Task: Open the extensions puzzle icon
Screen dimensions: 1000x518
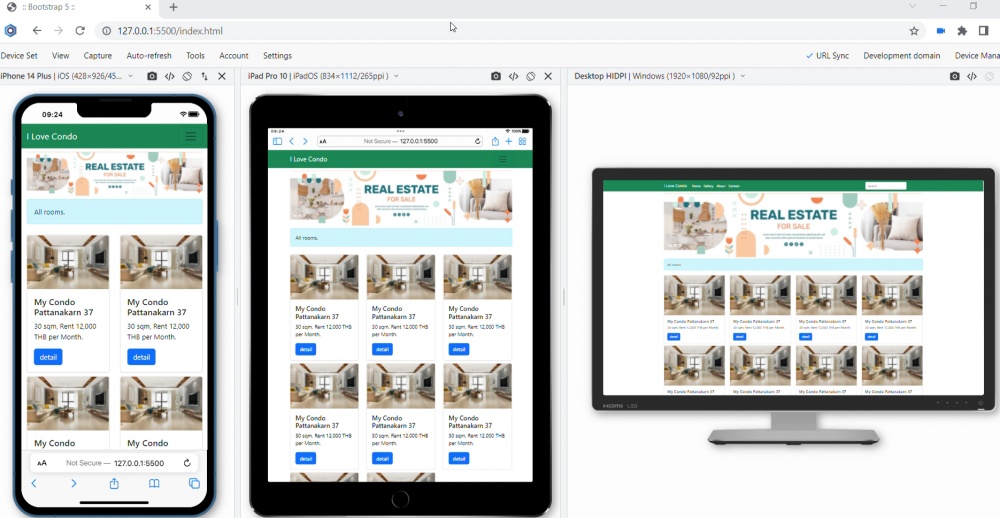Action: pos(962,31)
